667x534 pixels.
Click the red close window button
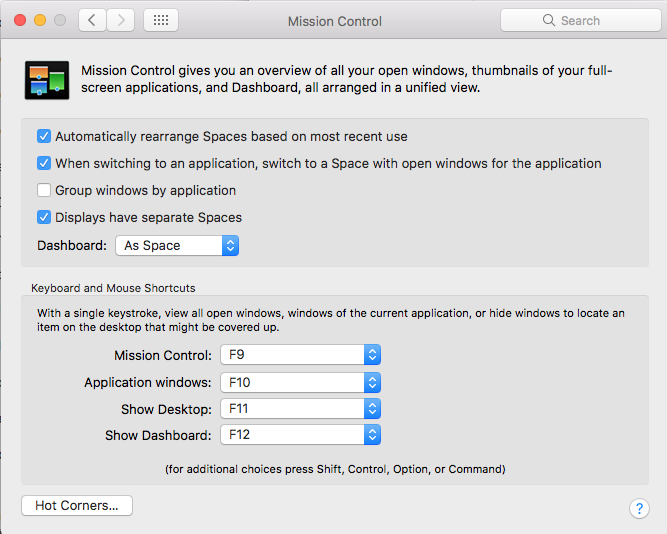pyautogui.click(x=20, y=20)
